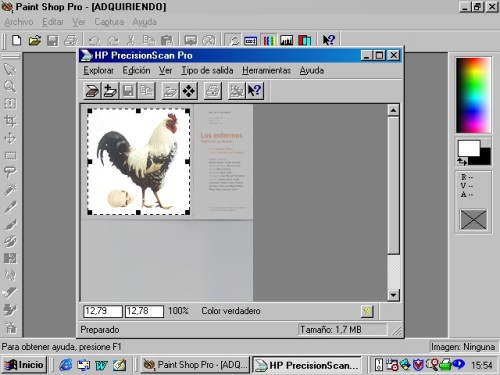Click the PrecisionScan copy icon

tap(146, 91)
